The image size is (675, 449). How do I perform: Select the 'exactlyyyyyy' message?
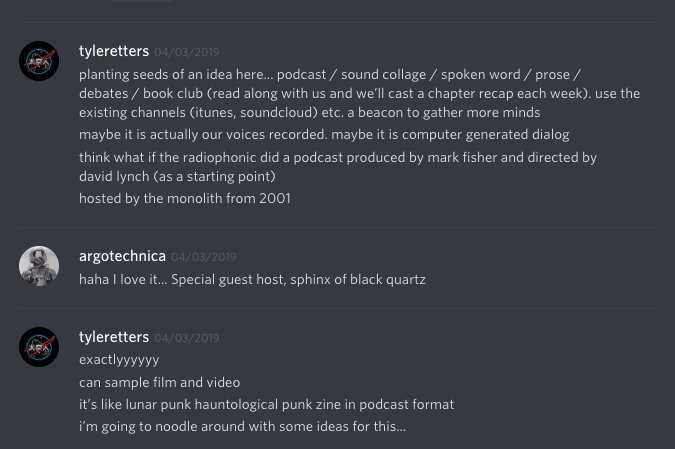point(119,360)
